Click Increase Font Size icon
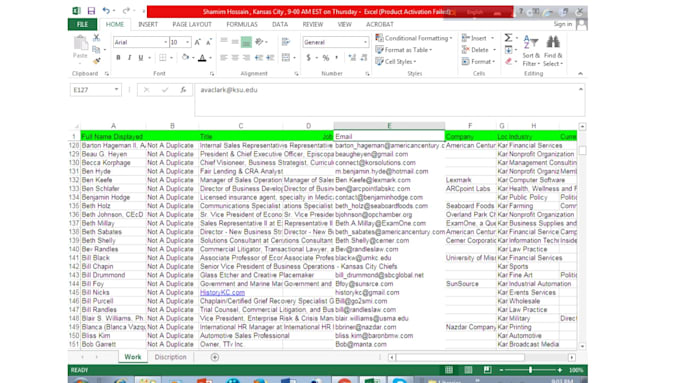This screenshot has width=680, height=383. click(198, 42)
